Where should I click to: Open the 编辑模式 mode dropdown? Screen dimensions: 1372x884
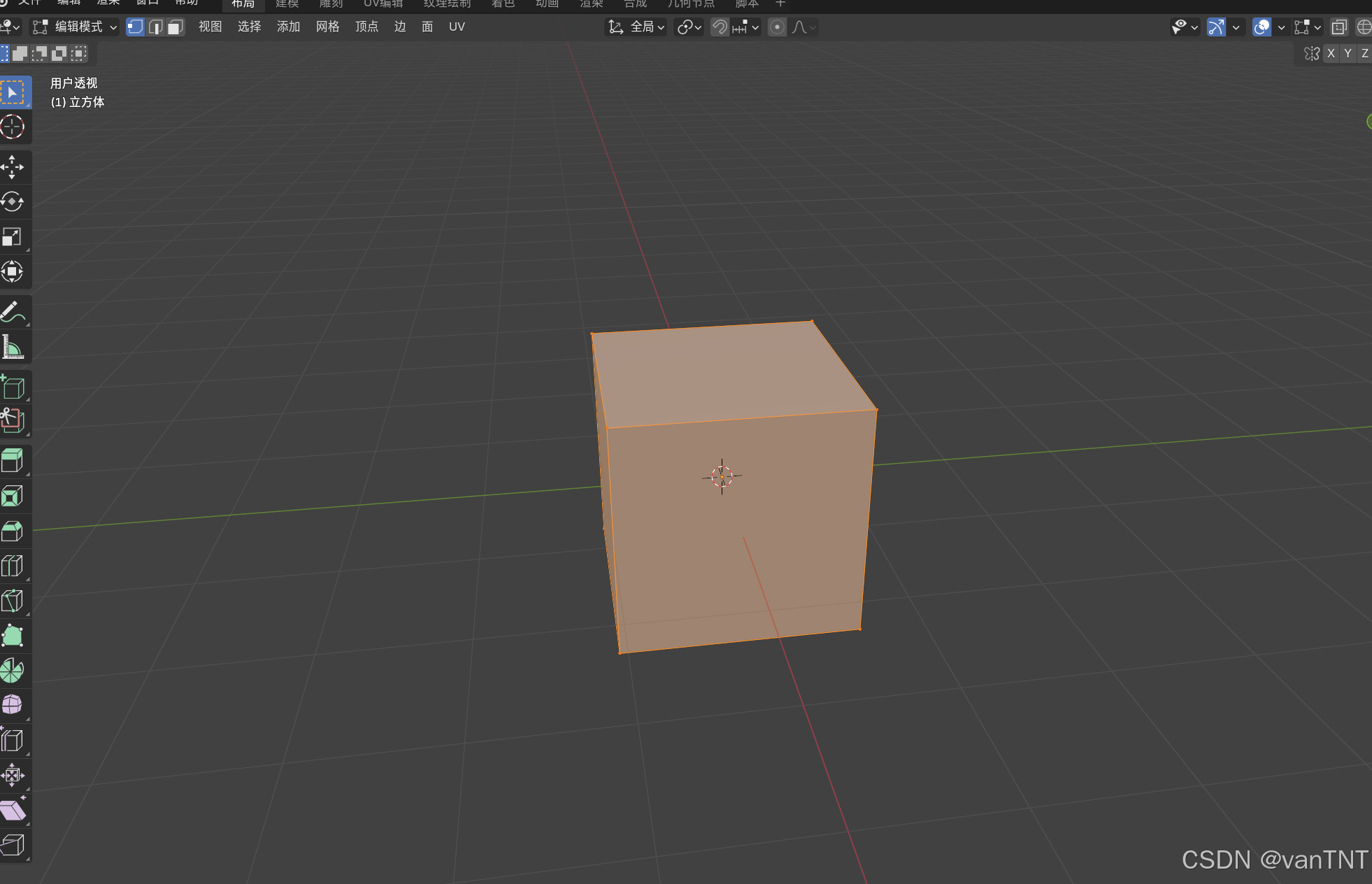point(76,27)
